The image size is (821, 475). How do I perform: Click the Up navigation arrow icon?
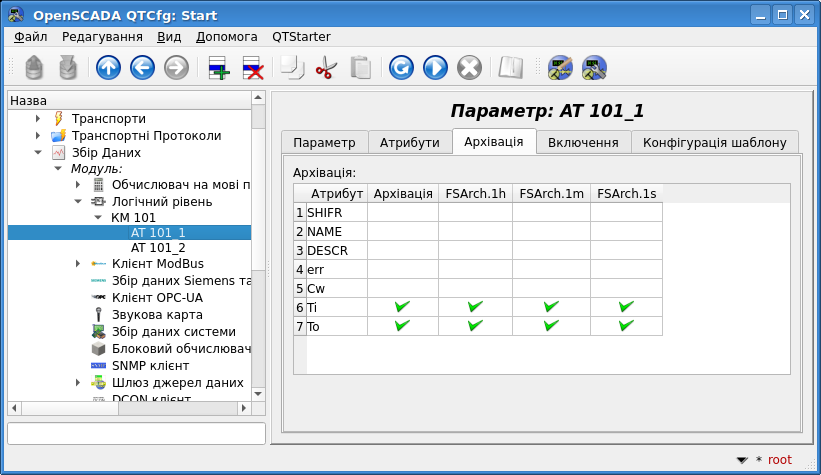(108, 68)
